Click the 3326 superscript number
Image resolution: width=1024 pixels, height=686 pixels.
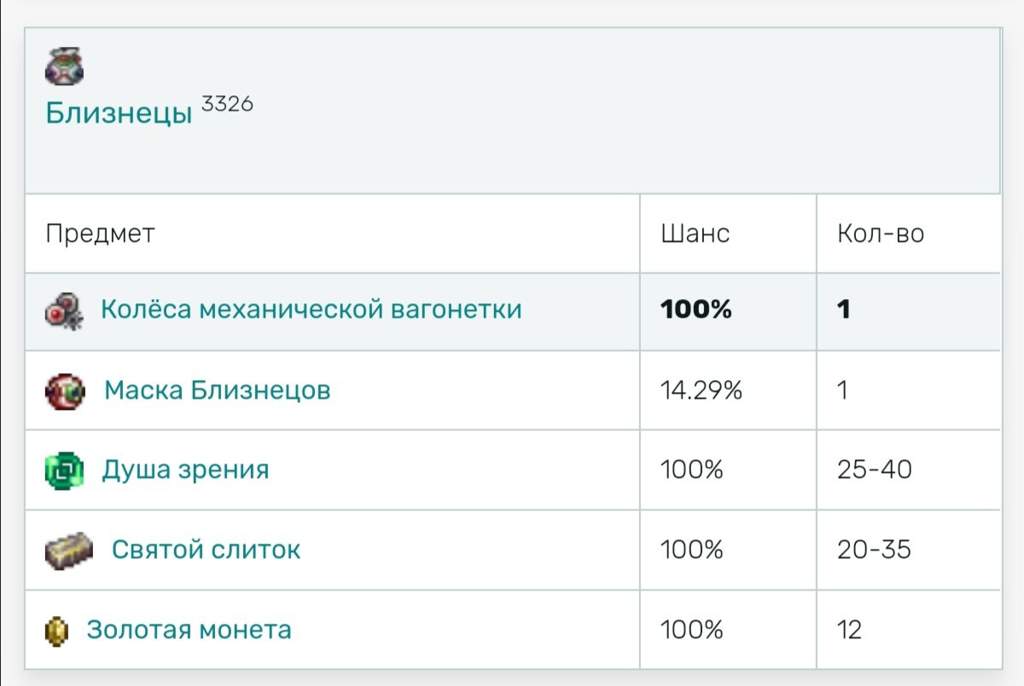pos(227,103)
